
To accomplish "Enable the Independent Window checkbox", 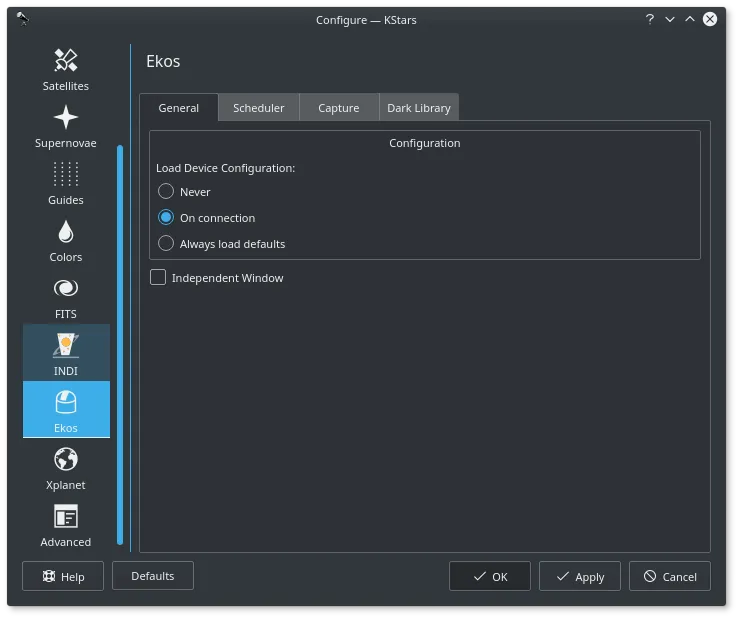I will (x=217, y=278).
